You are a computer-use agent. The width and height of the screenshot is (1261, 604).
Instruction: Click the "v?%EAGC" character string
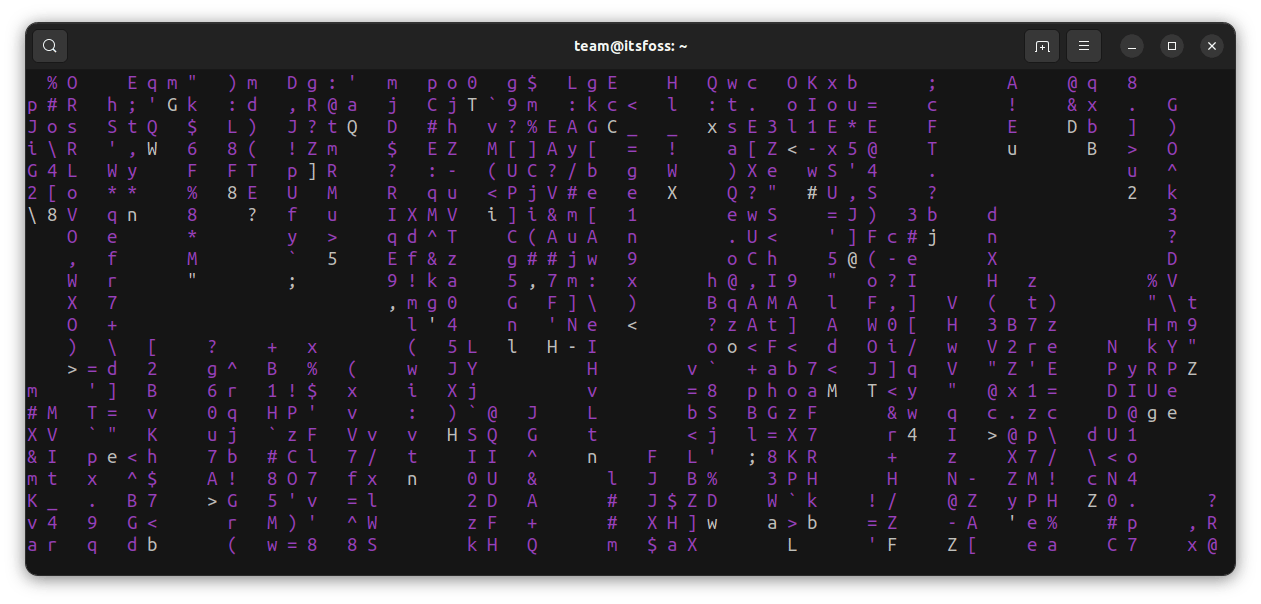(552, 127)
